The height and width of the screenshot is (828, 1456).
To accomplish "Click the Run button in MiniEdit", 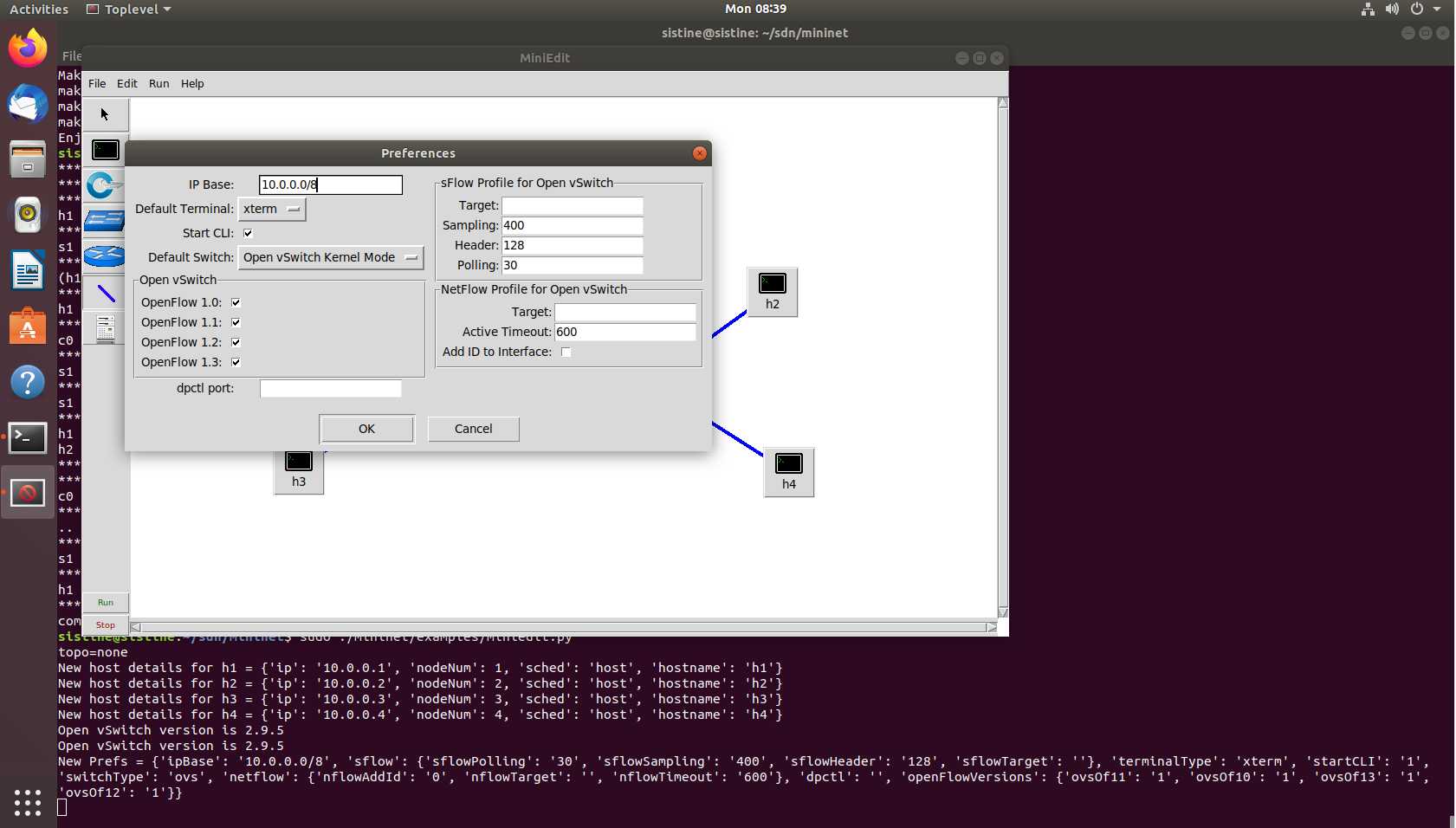I will (106, 602).
